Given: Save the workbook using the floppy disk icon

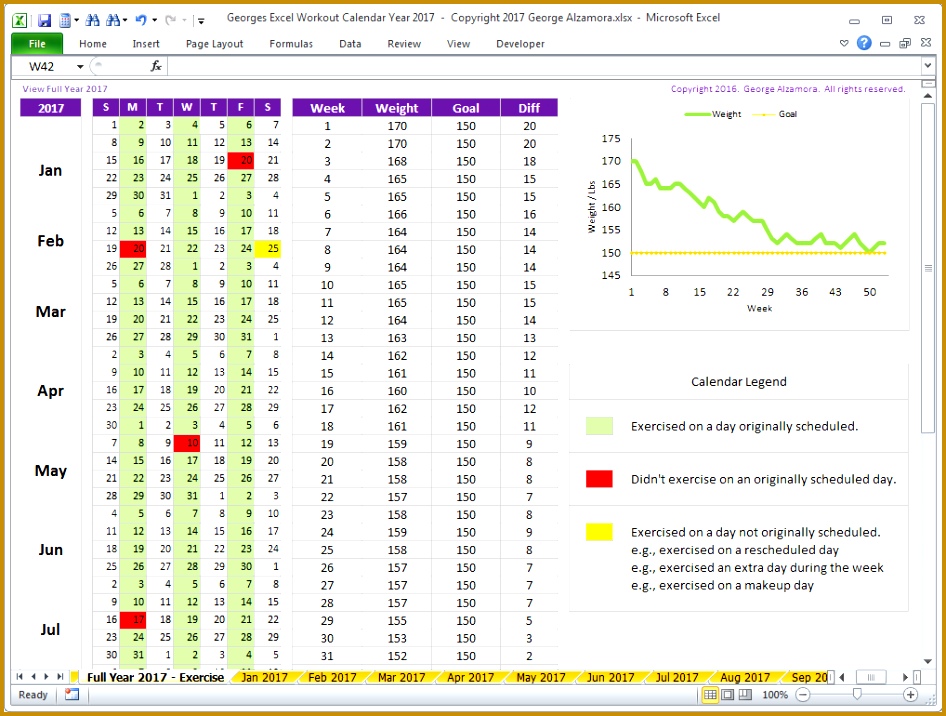Looking at the screenshot, I should point(44,20).
